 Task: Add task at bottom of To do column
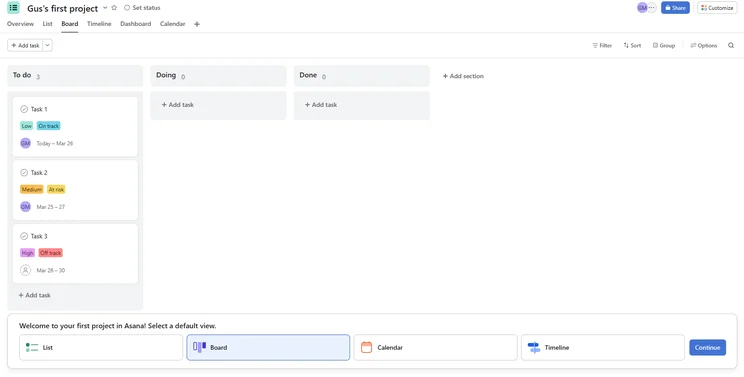tap(34, 295)
